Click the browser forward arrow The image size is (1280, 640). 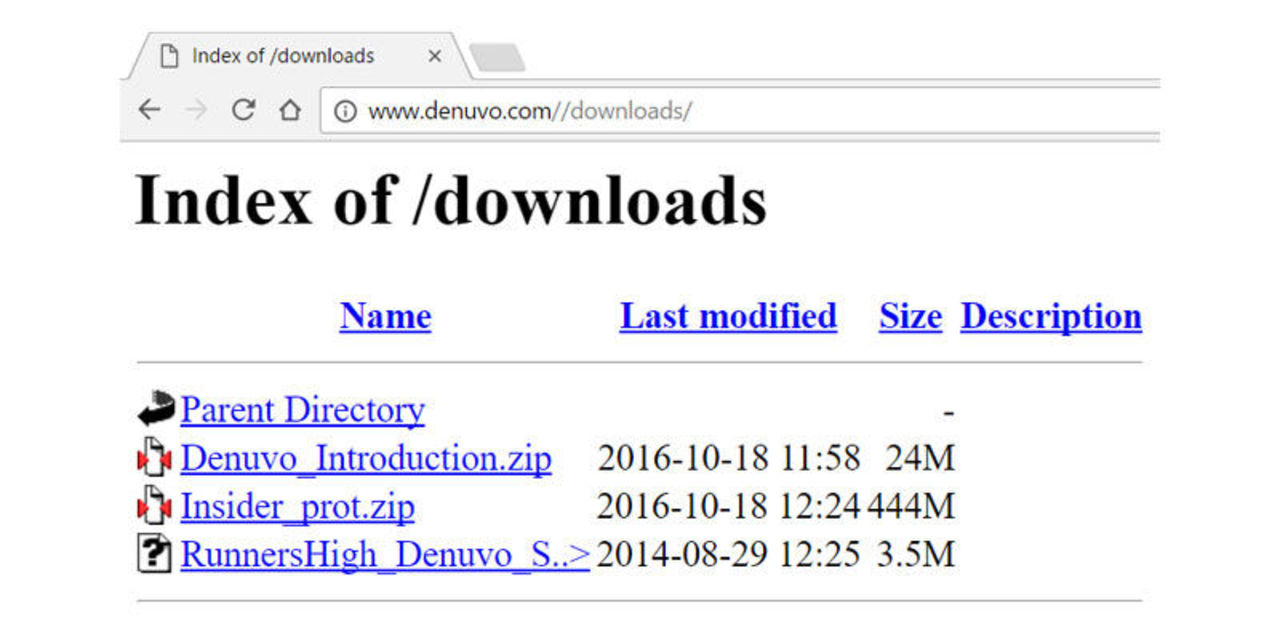(x=196, y=110)
